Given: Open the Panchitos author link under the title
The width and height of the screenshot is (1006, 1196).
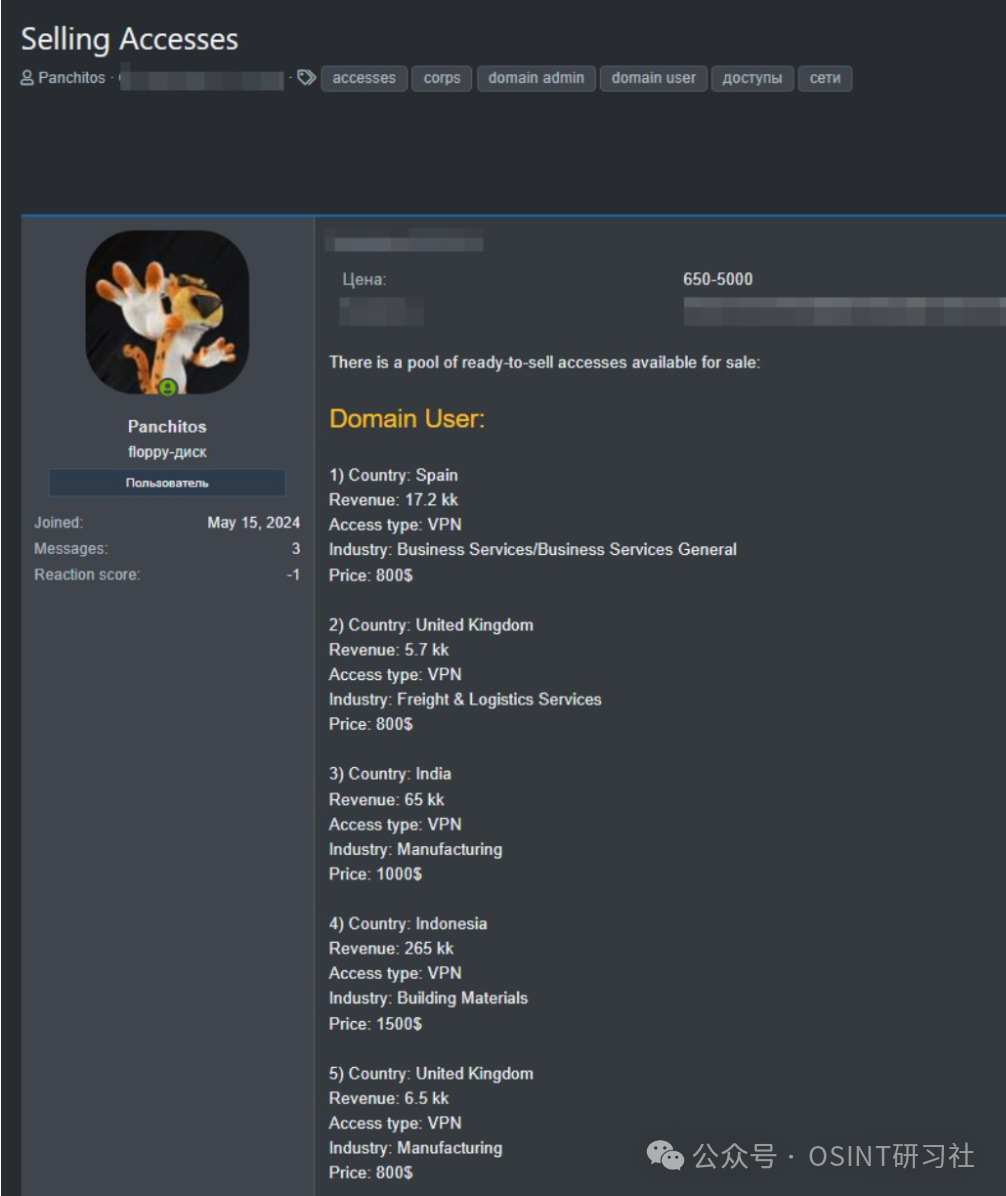Looking at the screenshot, I should tap(72, 78).
